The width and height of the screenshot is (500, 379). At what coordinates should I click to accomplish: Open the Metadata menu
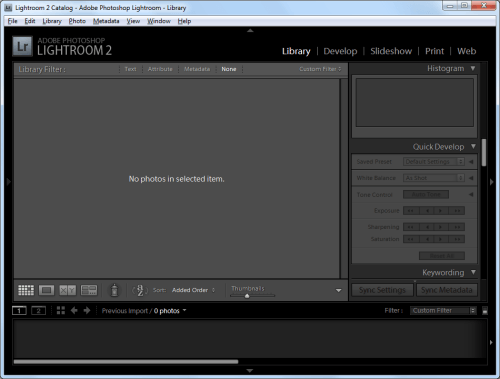(x=106, y=21)
